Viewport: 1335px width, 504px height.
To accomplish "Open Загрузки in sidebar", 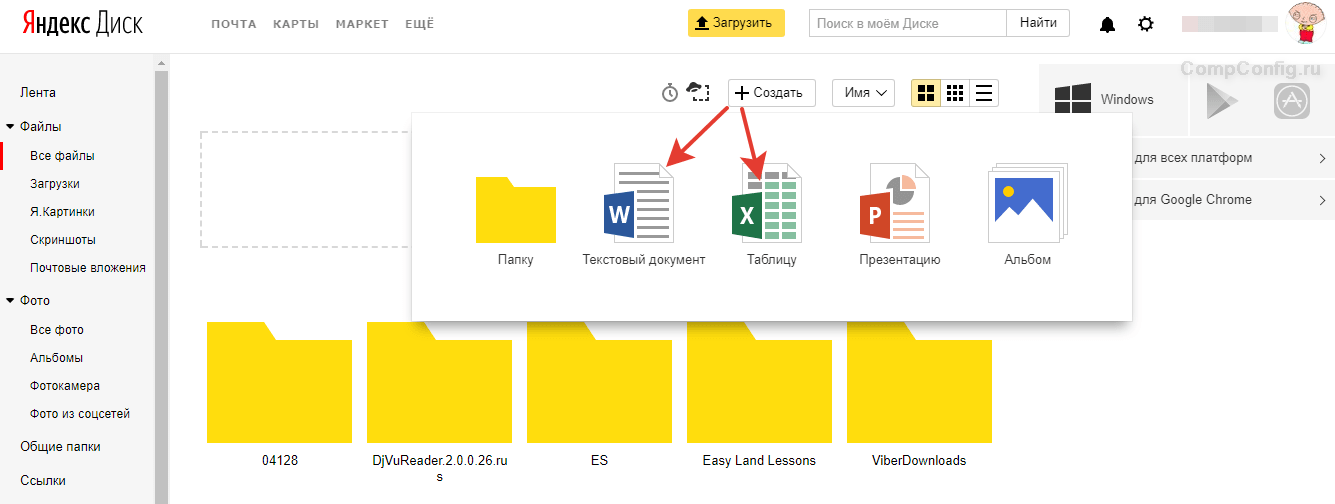I will coord(55,184).
